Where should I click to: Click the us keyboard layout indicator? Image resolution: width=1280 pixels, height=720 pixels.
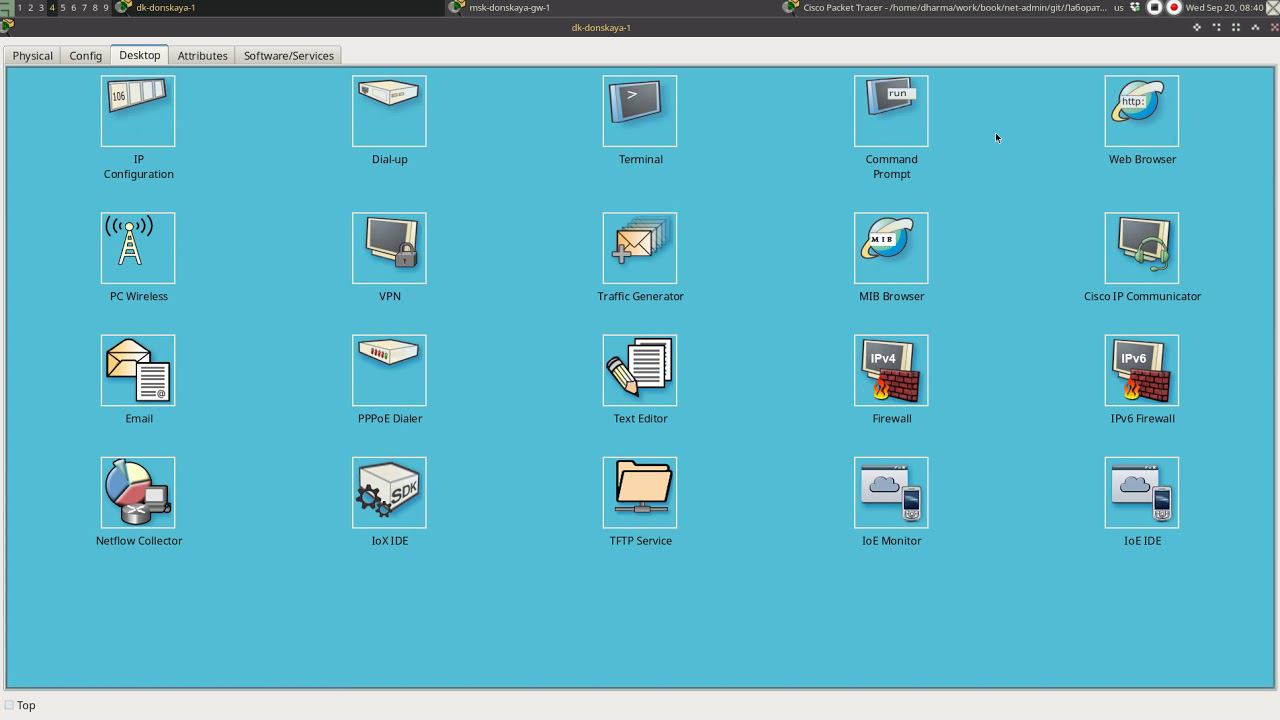(x=1118, y=7)
